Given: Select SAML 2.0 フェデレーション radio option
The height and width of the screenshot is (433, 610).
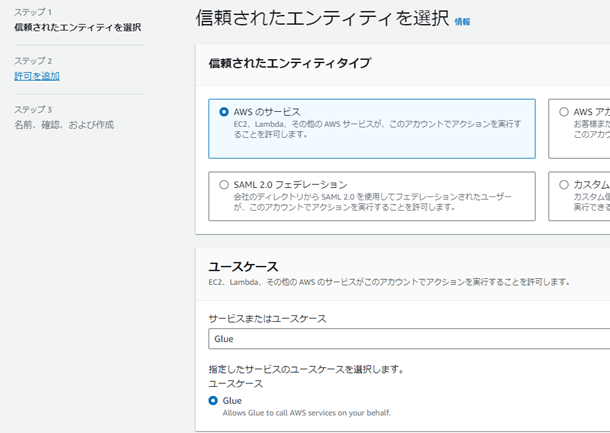Looking at the screenshot, I should (224, 184).
